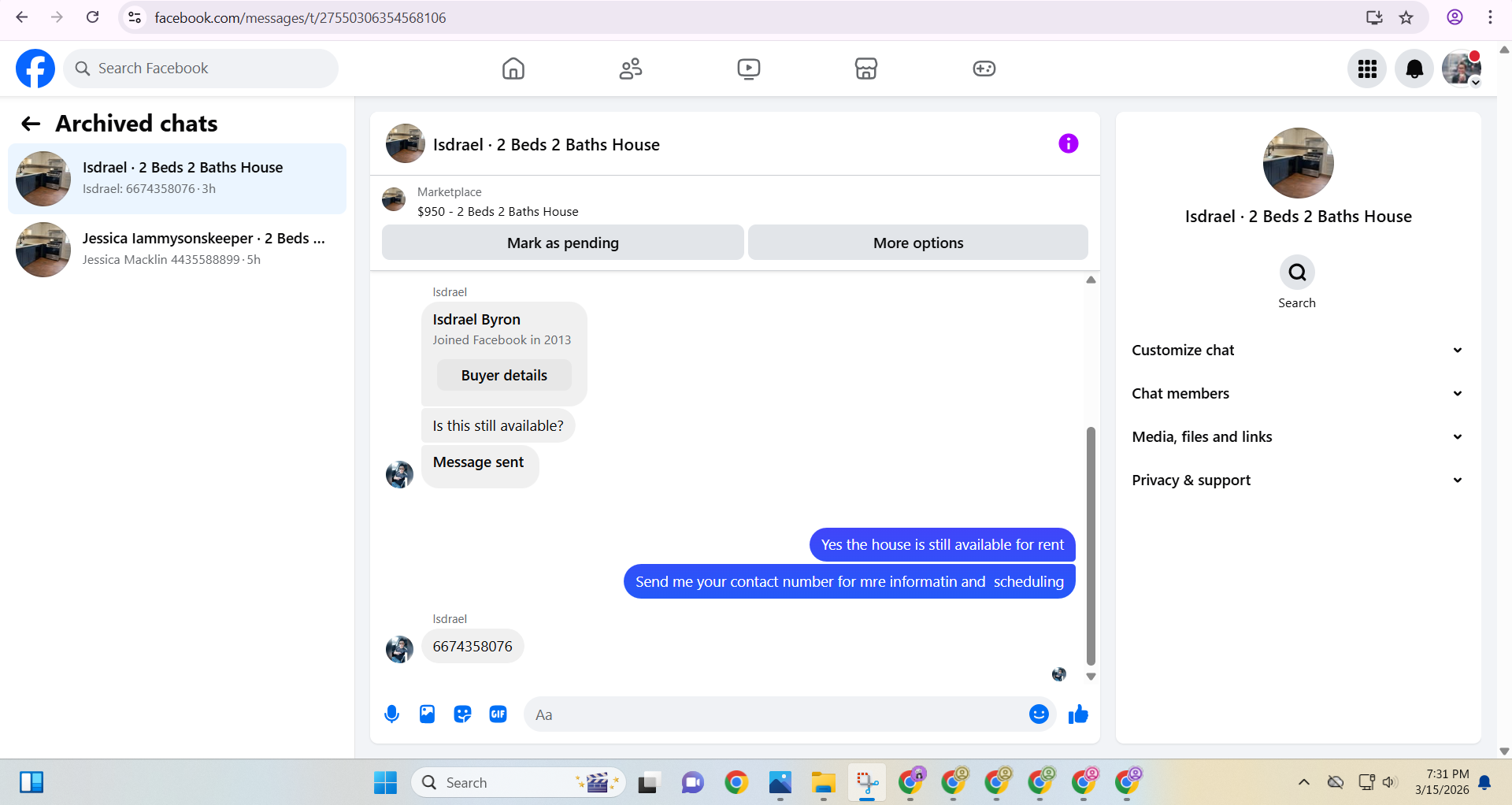The height and width of the screenshot is (805, 1512).
Task: Select the "Is this still available?" message
Action: [498, 425]
